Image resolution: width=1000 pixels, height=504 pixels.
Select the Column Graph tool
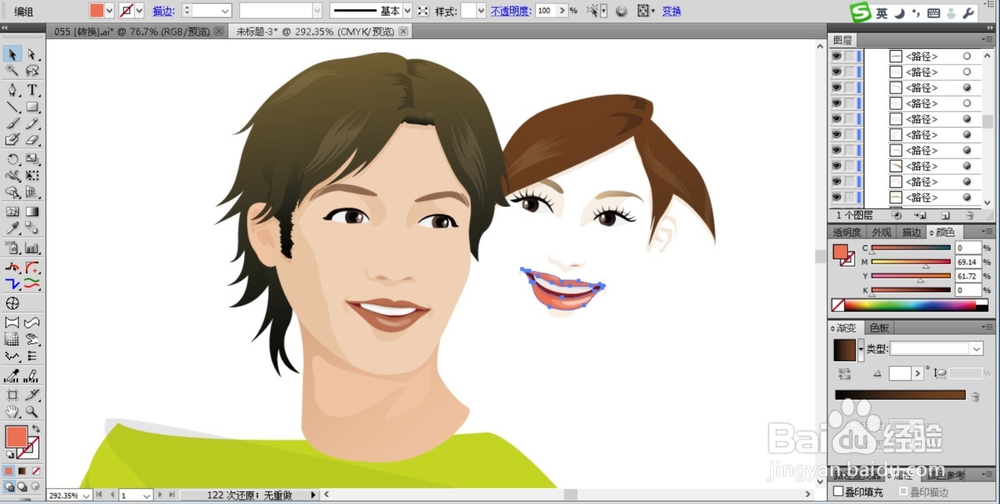coord(32,248)
